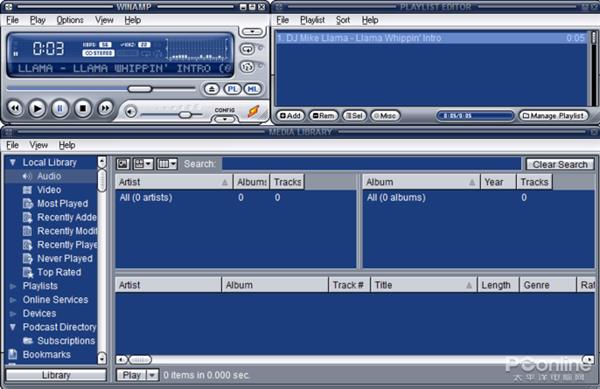Open the dropdown arrow beside Play button
The width and height of the screenshot is (600, 389).
(152, 375)
